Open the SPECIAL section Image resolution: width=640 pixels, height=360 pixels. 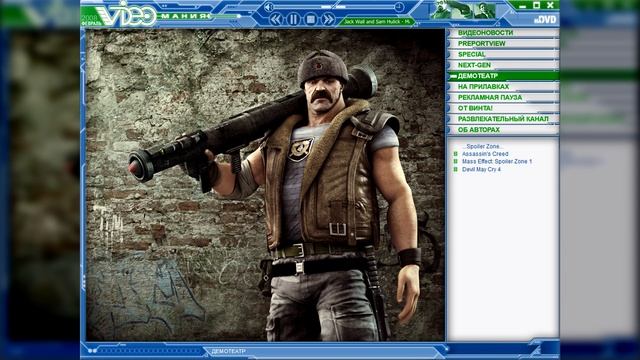[x=503, y=54]
